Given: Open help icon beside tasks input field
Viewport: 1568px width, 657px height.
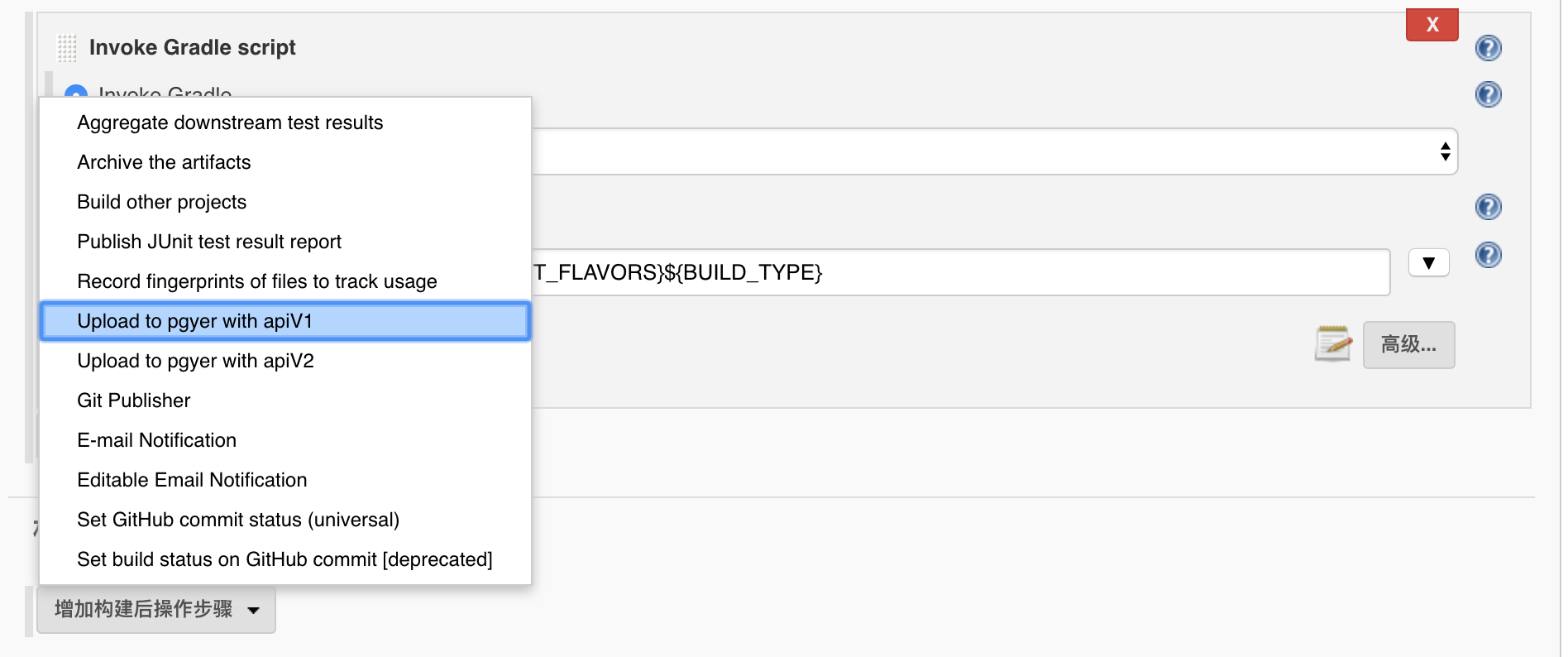Looking at the screenshot, I should (x=1488, y=255).
